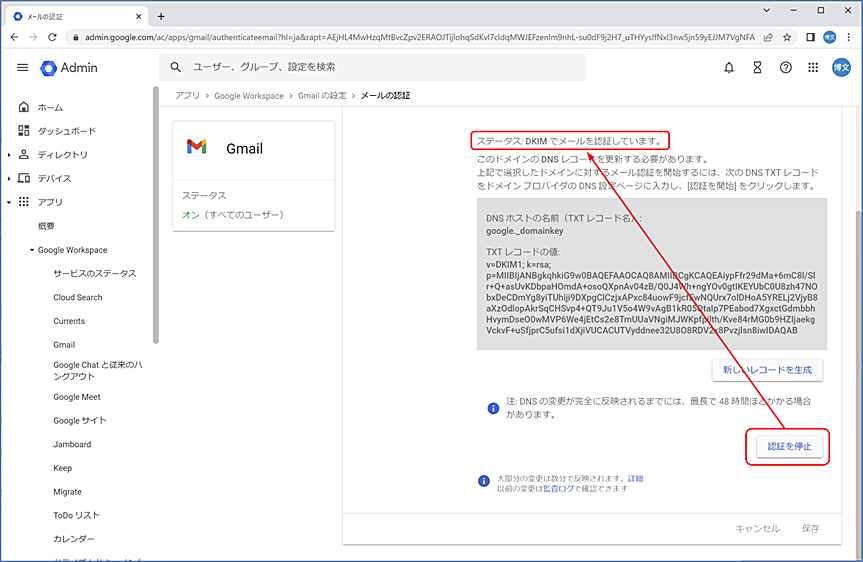This screenshot has width=863, height=562.
Task: Click Gmail の設定 breadcrumb
Action: click(322, 96)
